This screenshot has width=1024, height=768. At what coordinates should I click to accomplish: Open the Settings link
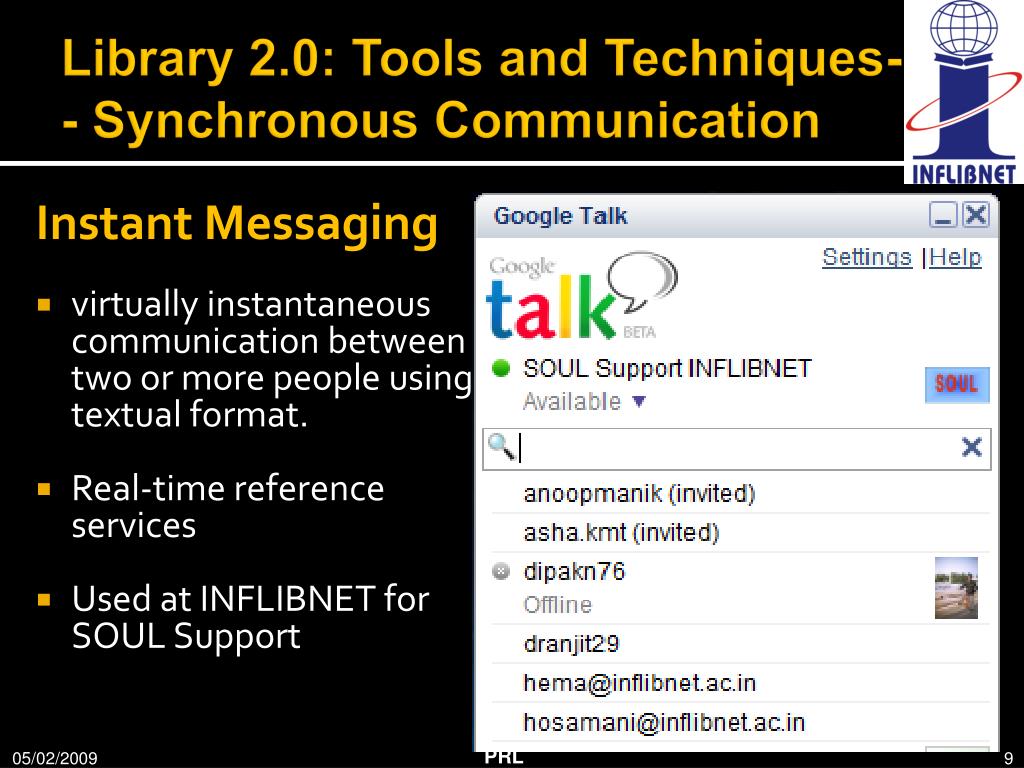(867, 257)
